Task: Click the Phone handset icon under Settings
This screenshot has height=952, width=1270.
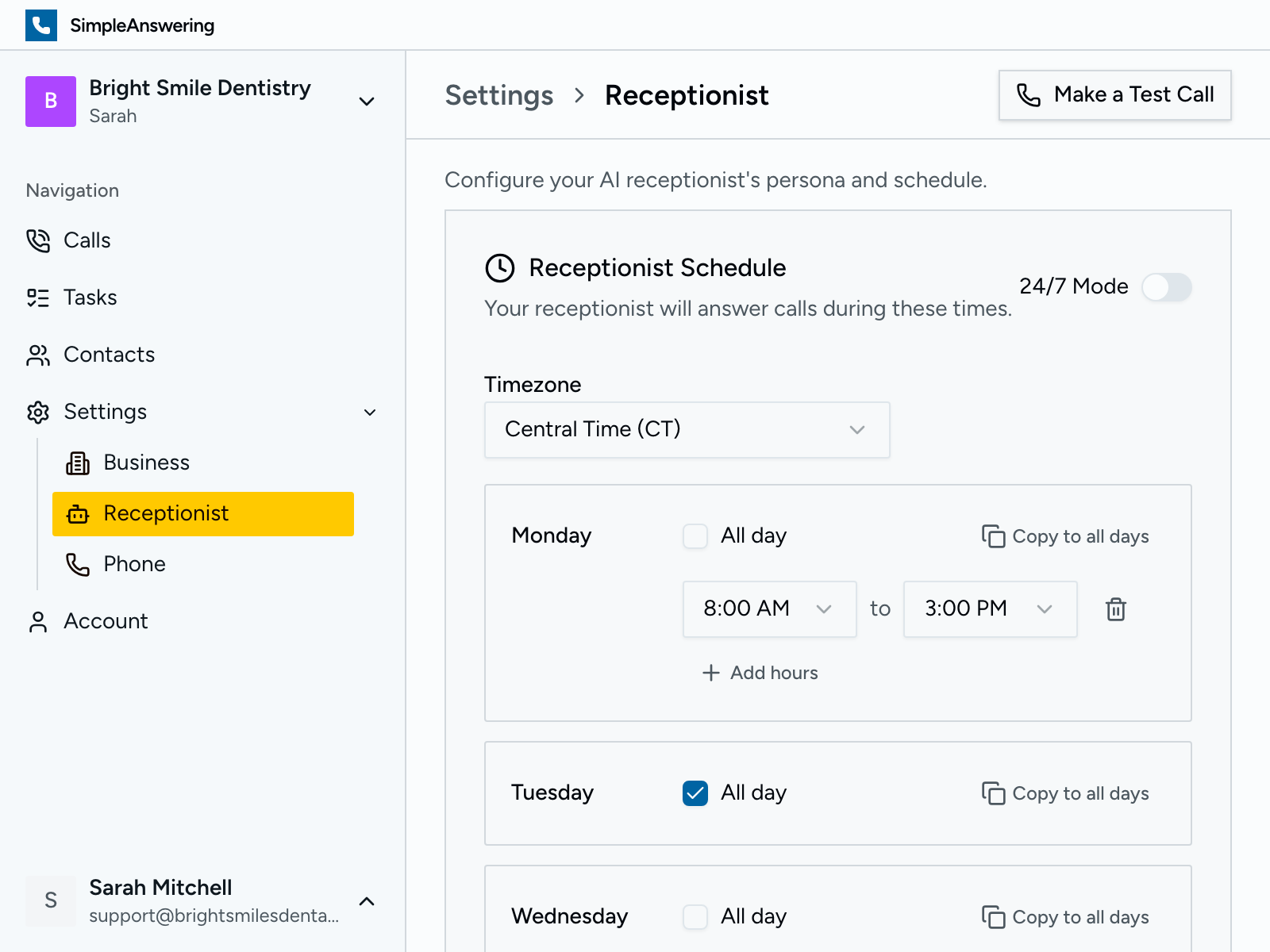Action: pos(78,564)
